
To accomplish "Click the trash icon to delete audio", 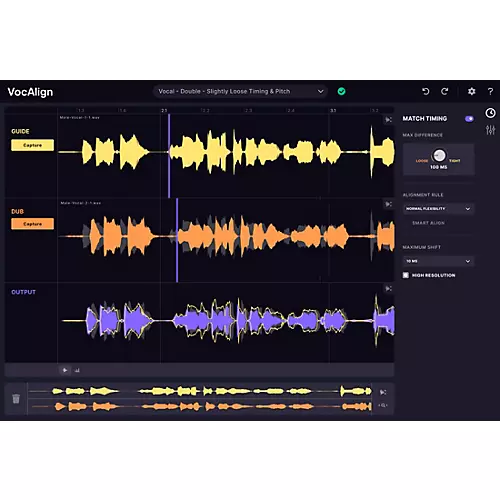I will coord(16,399).
